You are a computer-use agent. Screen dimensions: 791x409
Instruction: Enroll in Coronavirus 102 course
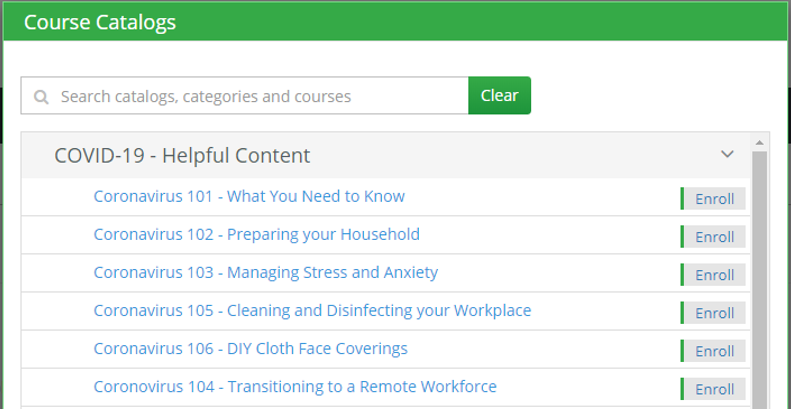[x=713, y=237]
